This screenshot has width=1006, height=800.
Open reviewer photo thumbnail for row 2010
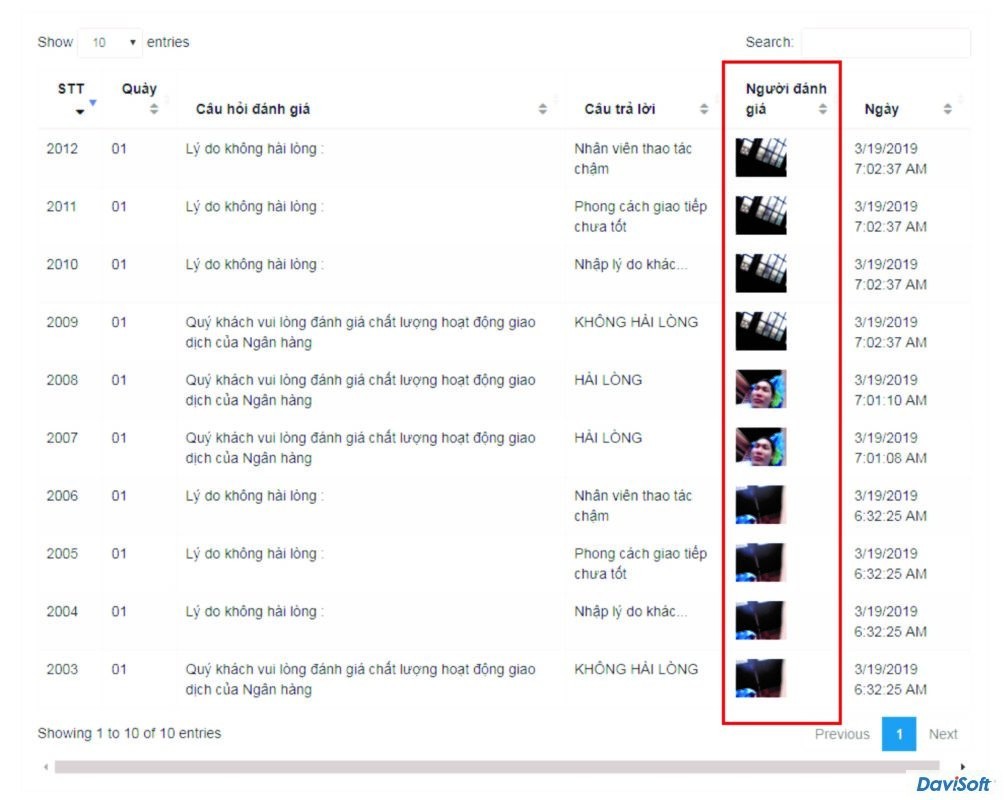761,273
